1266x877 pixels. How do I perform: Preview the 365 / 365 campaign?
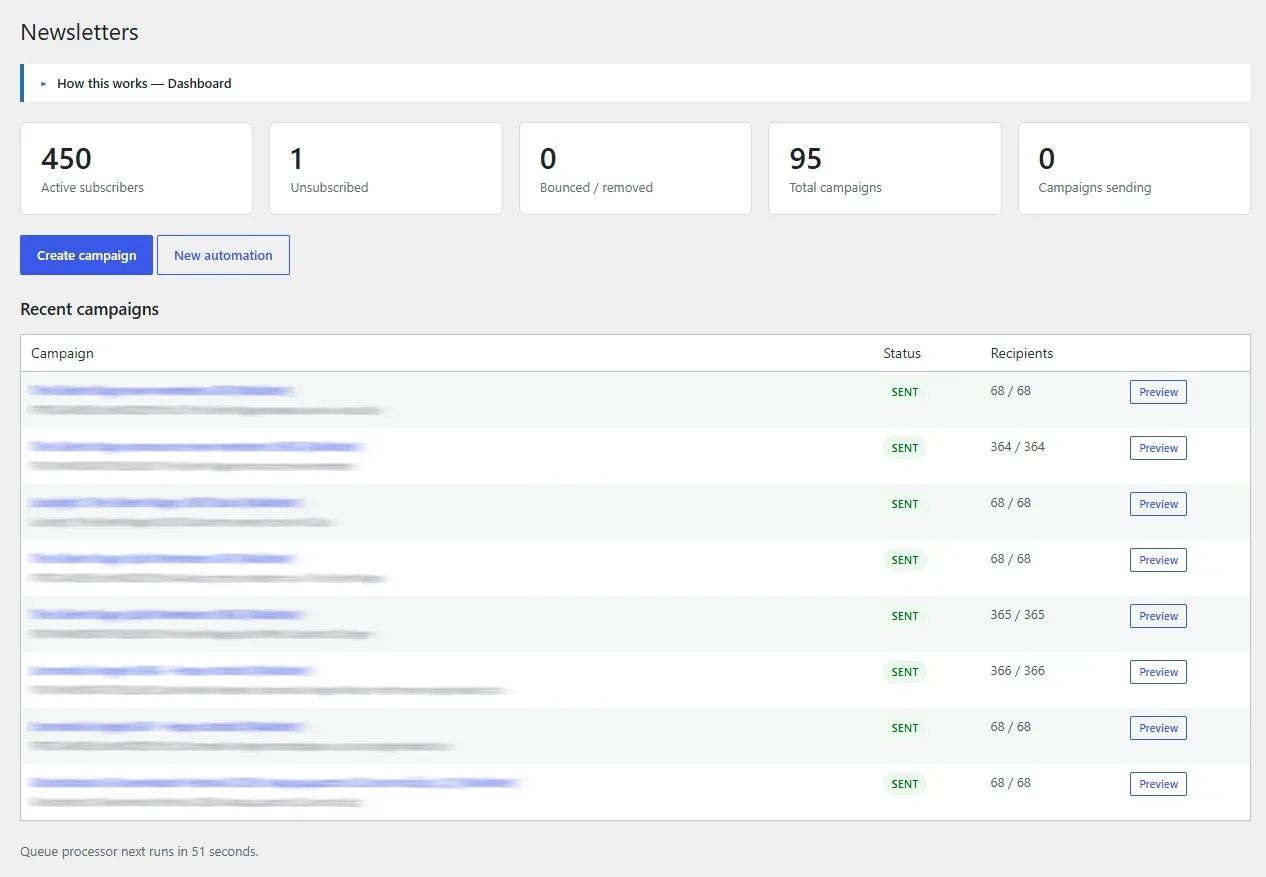(1158, 616)
